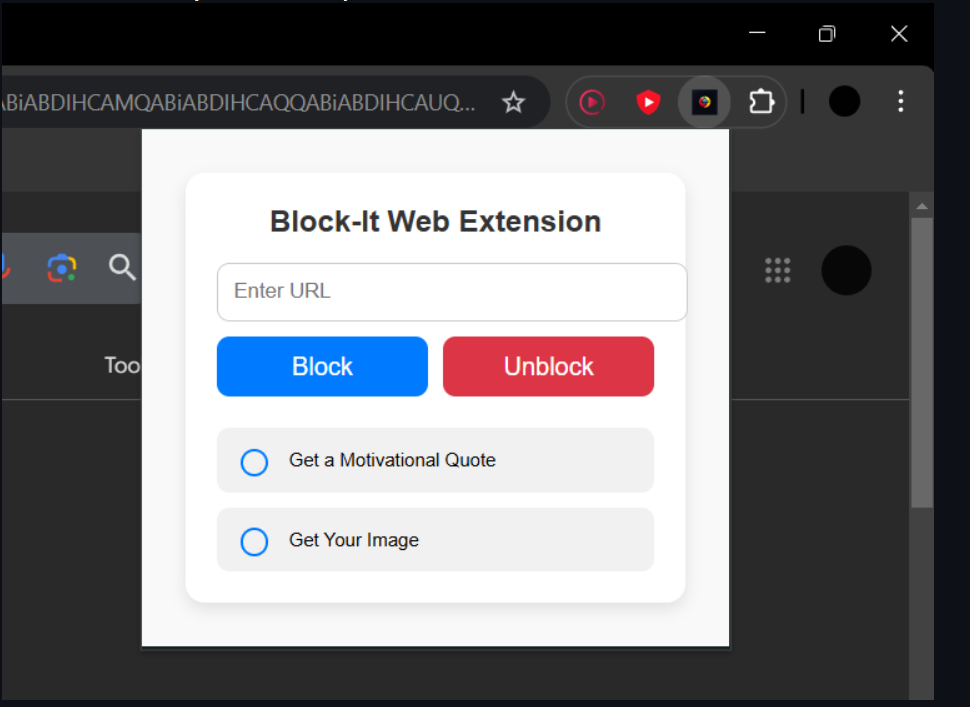970x707 pixels.
Task: Select the Get a Motivational Quote radio
Action: [x=254, y=462]
